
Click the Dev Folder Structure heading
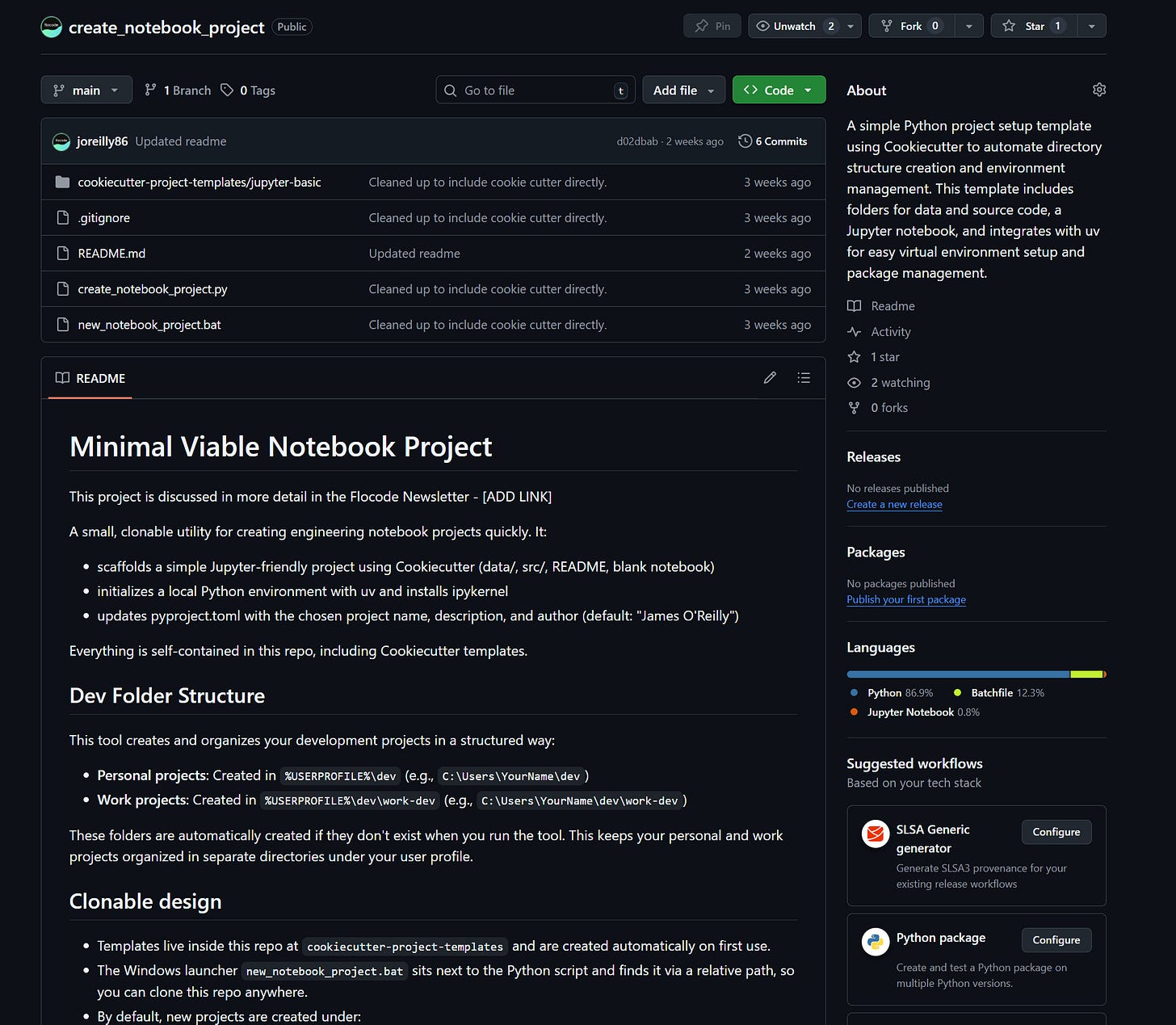click(167, 696)
